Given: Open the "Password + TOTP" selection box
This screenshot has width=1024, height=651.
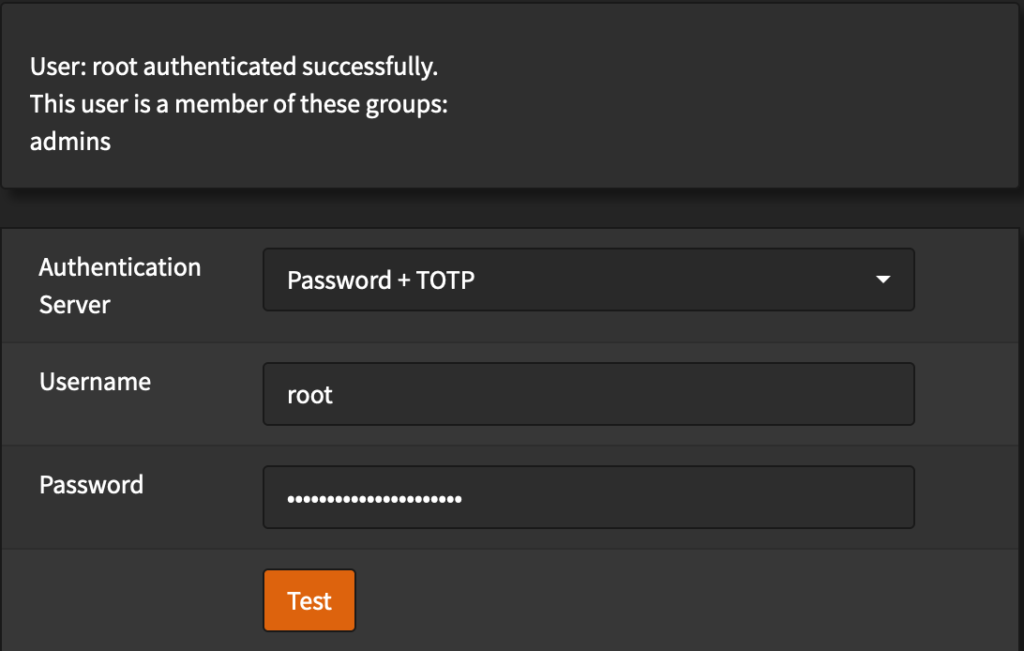Looking at the screenshot, I should click(x=588, y=280).
